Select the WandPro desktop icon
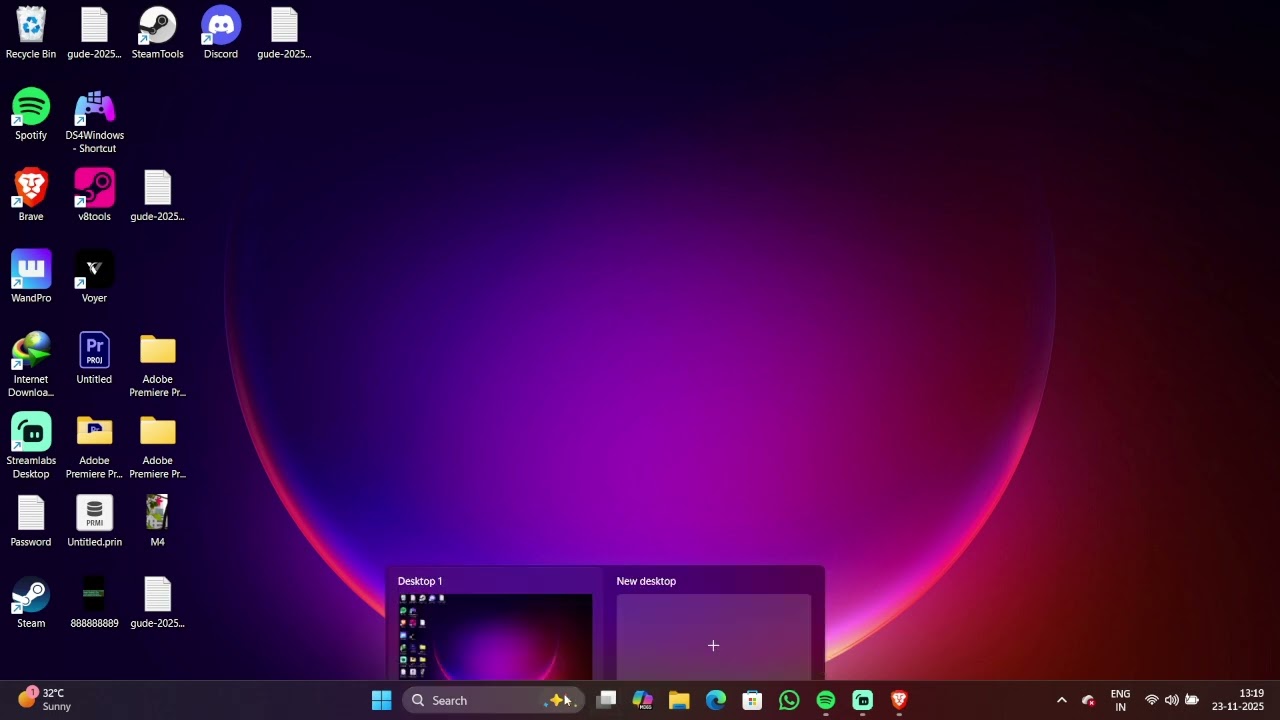The height and width of the screenshot is (720, 1280). 31,277
